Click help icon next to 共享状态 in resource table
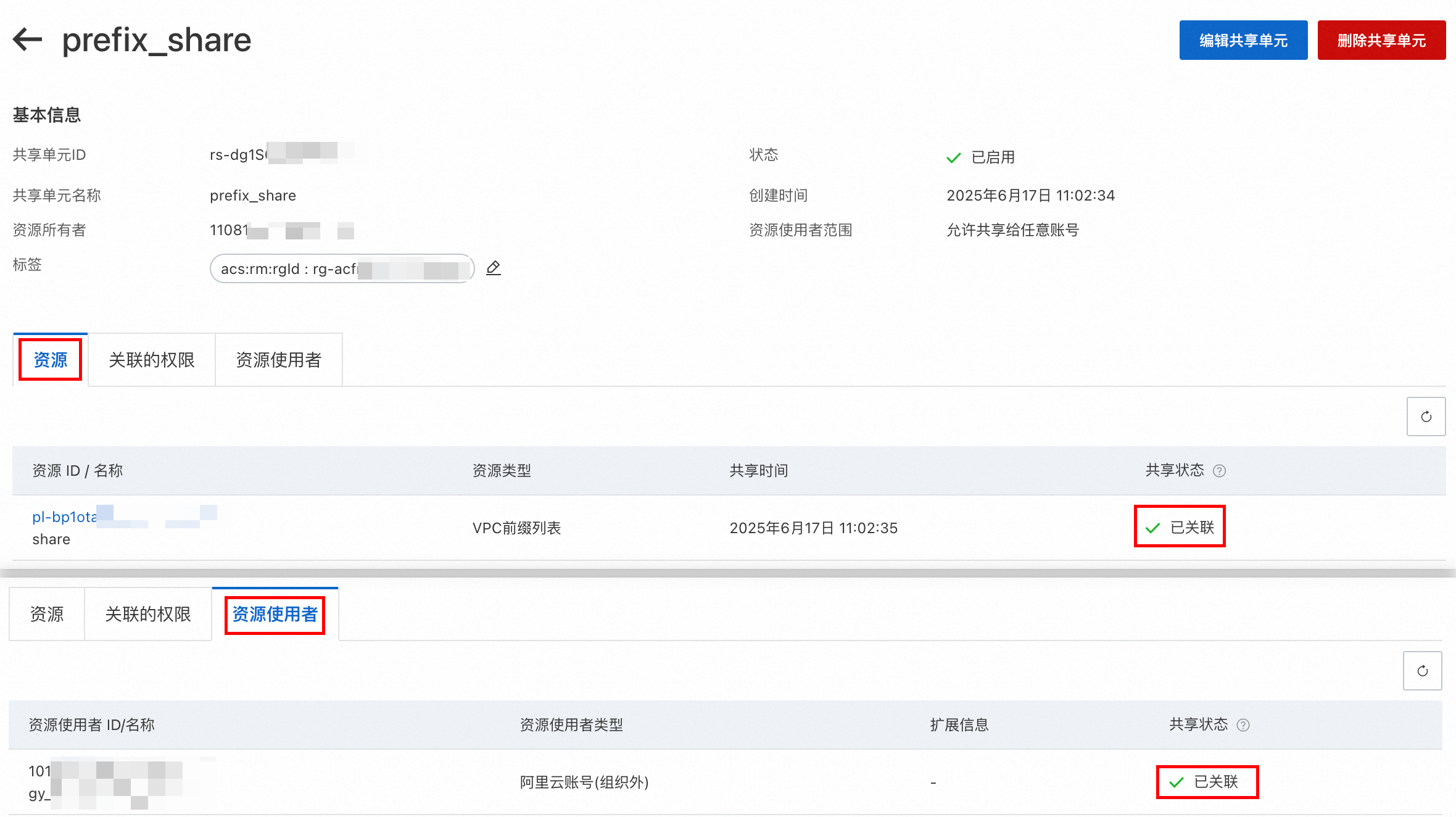The height and width of the screenshot is (817, 1456). (1219, 471)
